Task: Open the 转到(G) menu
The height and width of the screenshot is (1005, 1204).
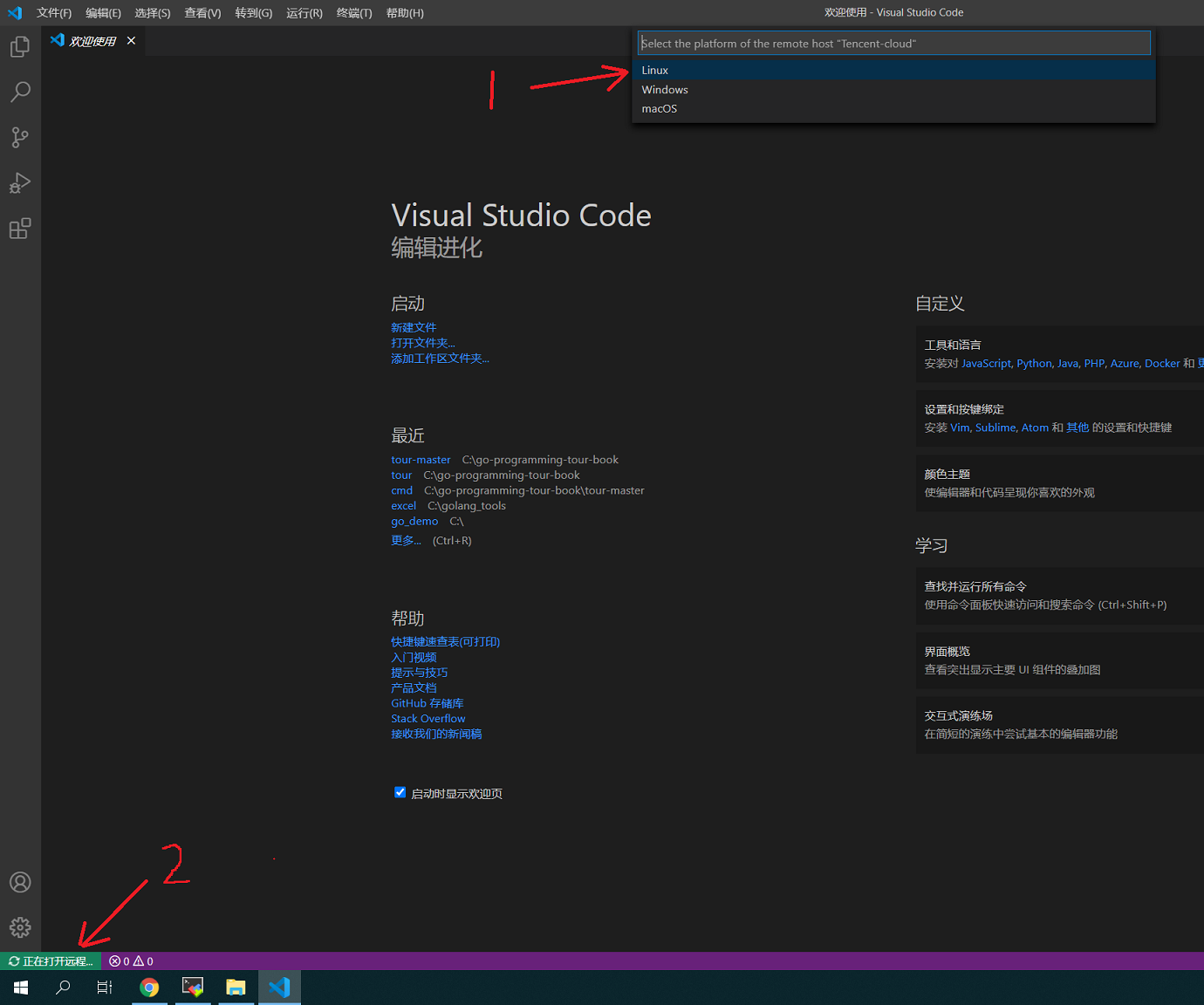Action: 254,13
